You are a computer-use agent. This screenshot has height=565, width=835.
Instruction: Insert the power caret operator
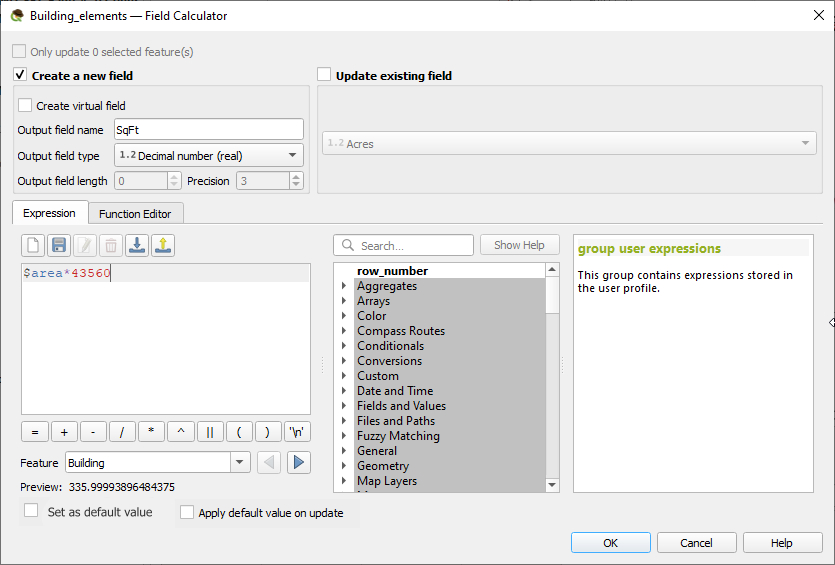click(181, 432)
